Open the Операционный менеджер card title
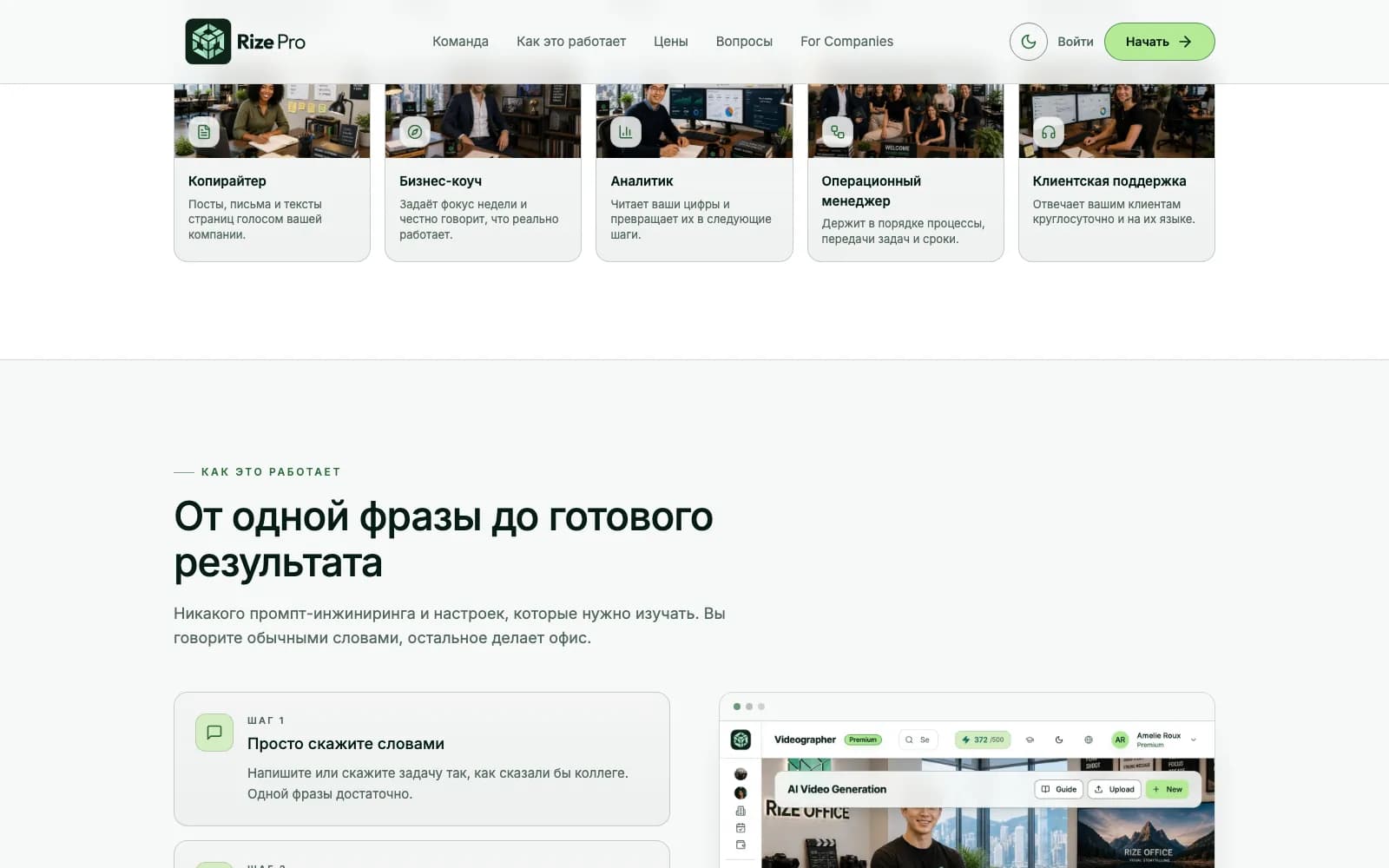This screenshot has width=1389, height=868. [x=871, y=191]
